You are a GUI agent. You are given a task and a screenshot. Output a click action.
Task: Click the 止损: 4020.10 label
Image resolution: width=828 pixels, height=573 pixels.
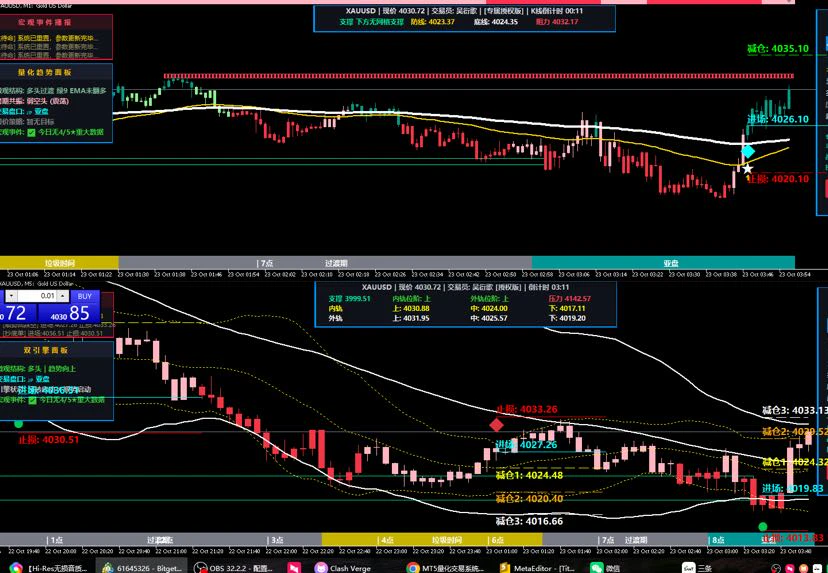[778, 179]
